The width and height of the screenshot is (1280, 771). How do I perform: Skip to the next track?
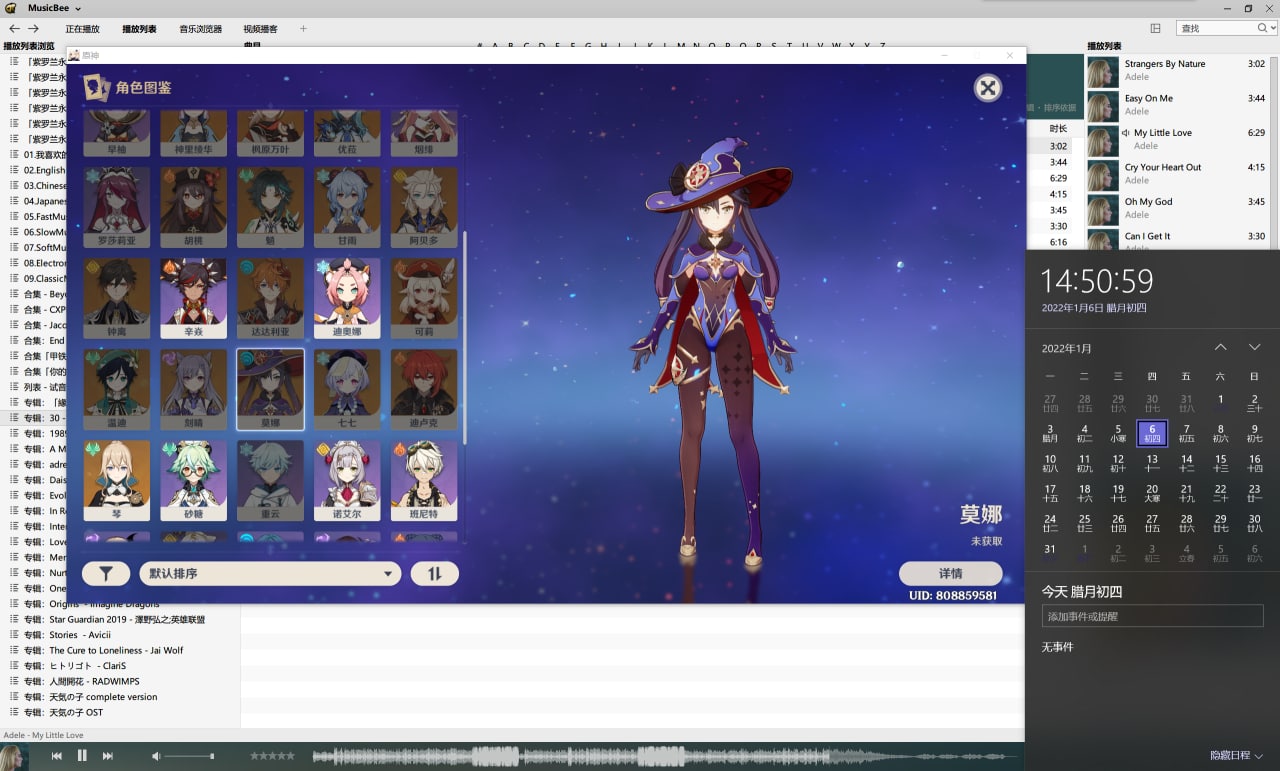point(108,756)
